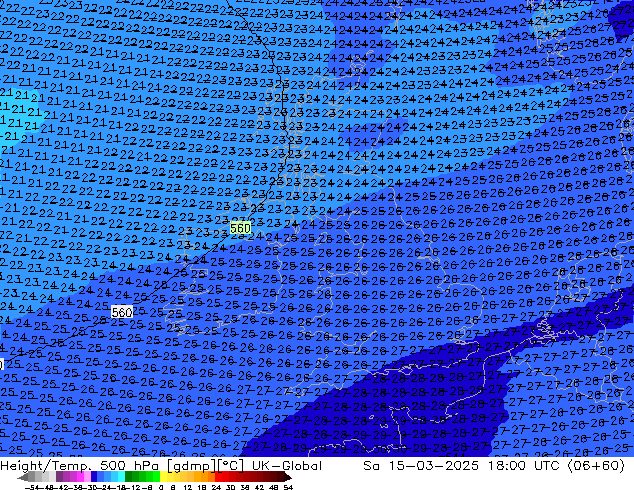Click the '0' label under the legend

coord(161,487)
